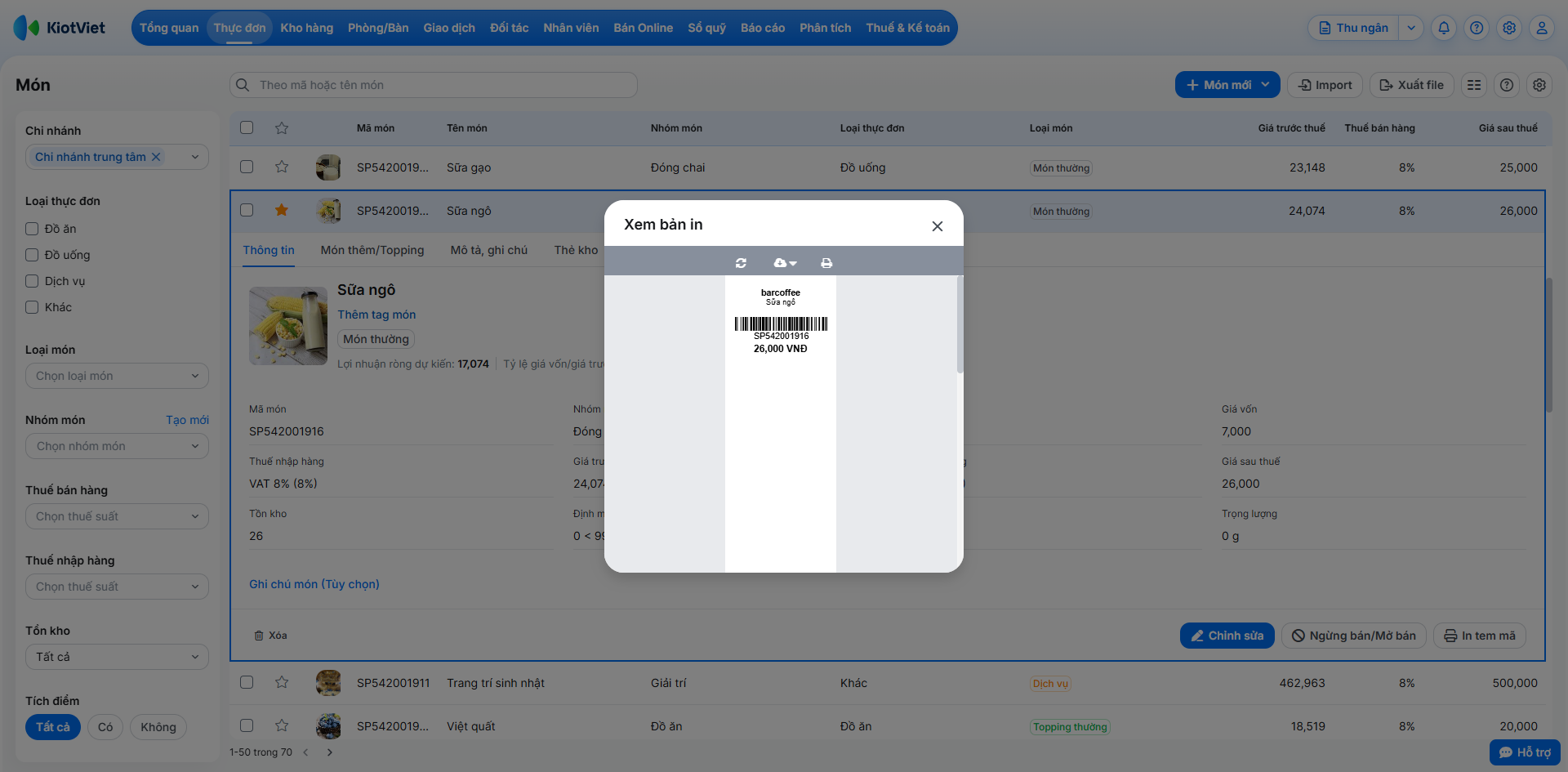
Task: Check the Việt quất row checkbox
Action: coord(247,725)
